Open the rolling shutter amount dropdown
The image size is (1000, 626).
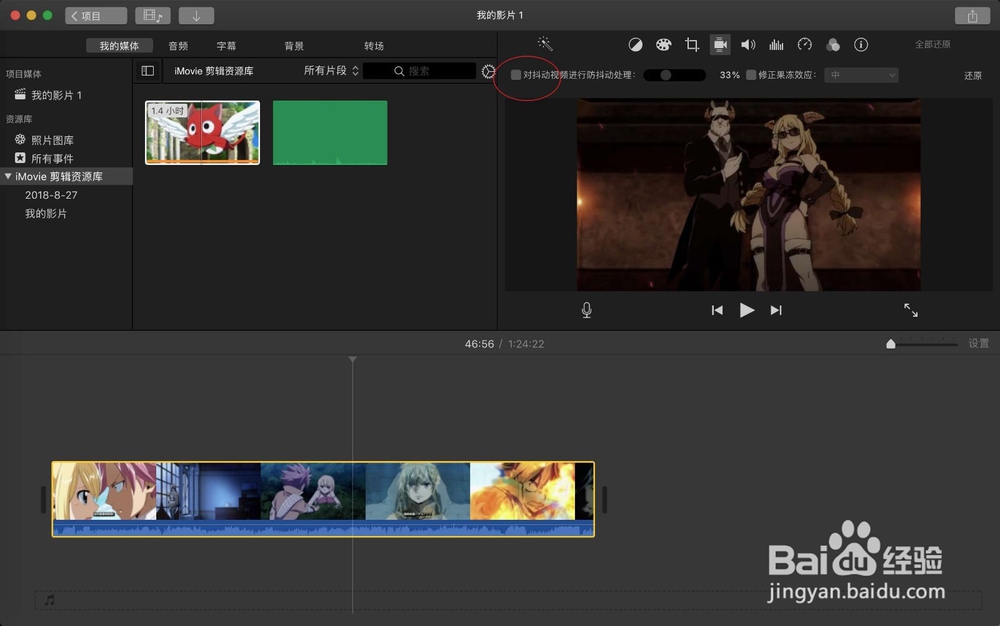(x=862, y=75)
